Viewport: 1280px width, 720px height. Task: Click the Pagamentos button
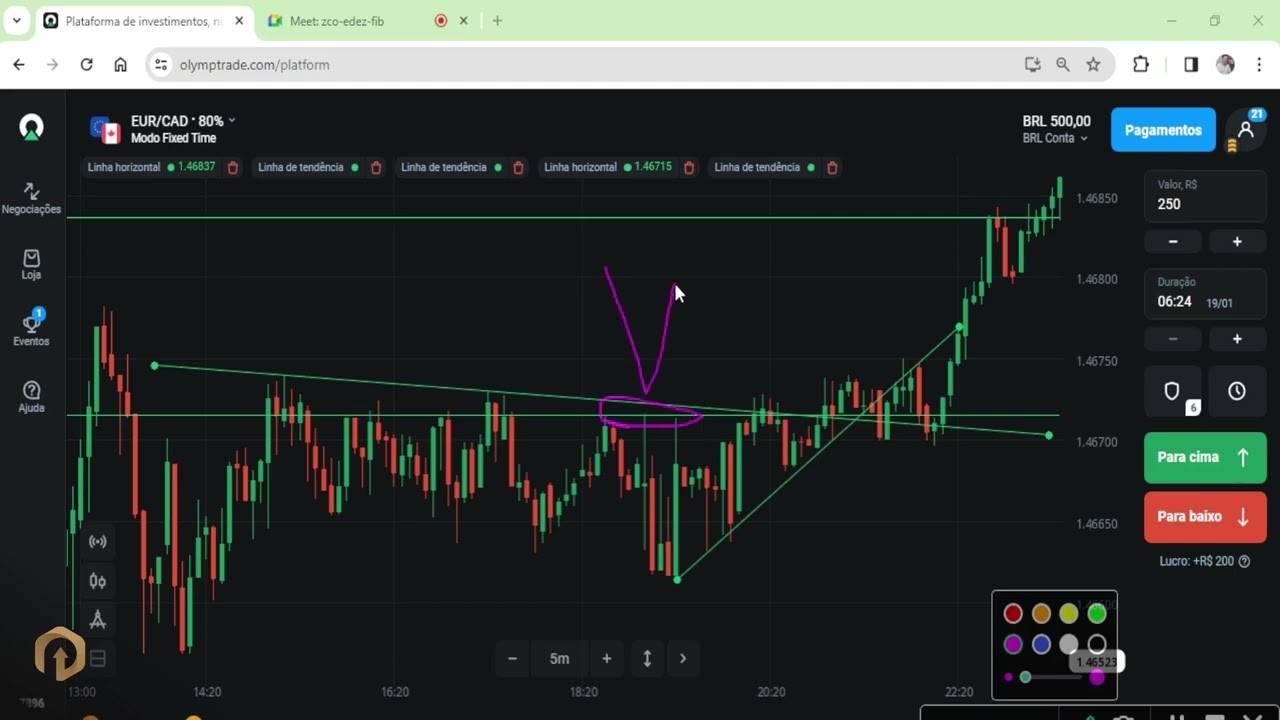click(x=1163, y=130)
